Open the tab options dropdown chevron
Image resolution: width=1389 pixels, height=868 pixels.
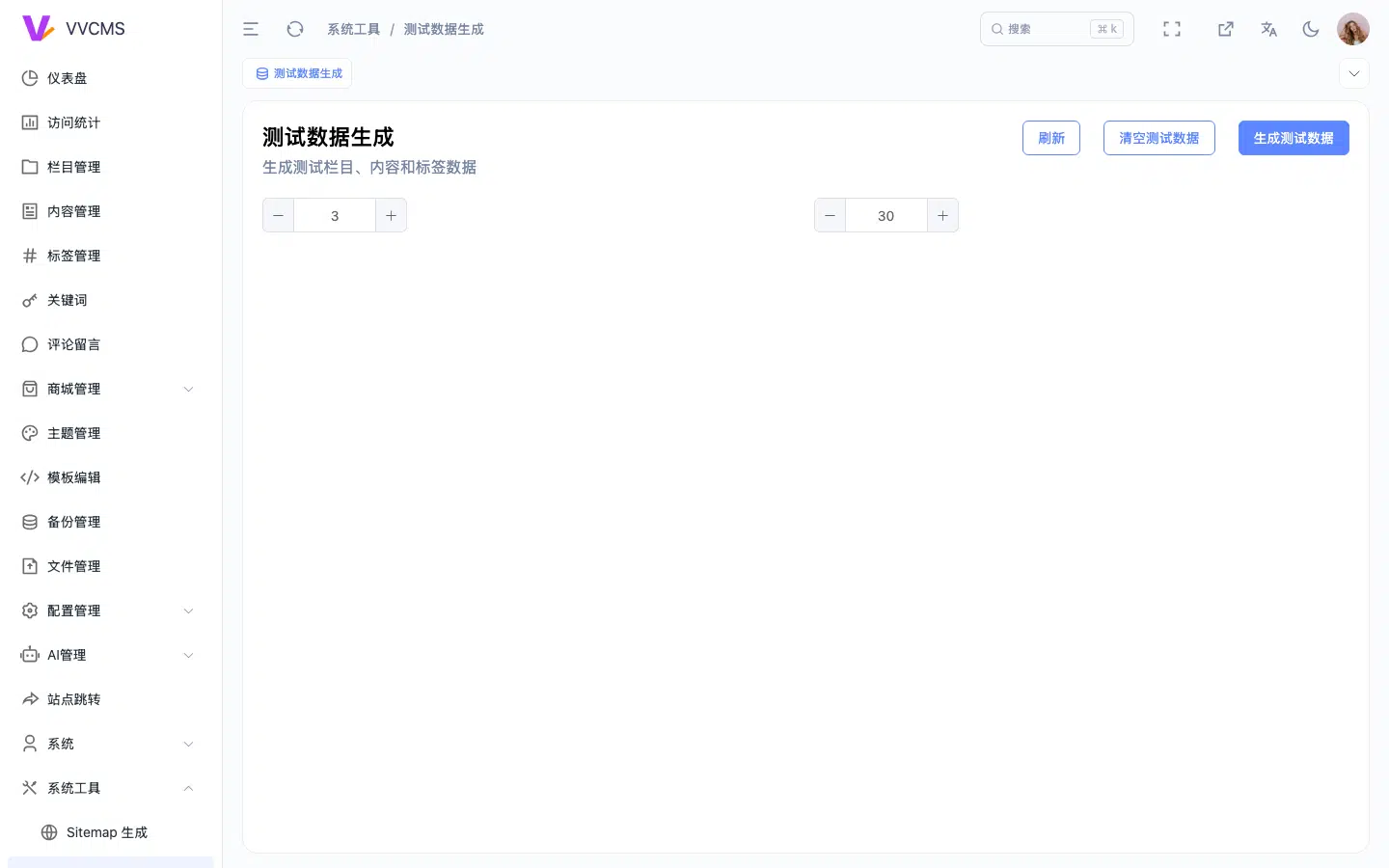click(x=1354, y=73)
